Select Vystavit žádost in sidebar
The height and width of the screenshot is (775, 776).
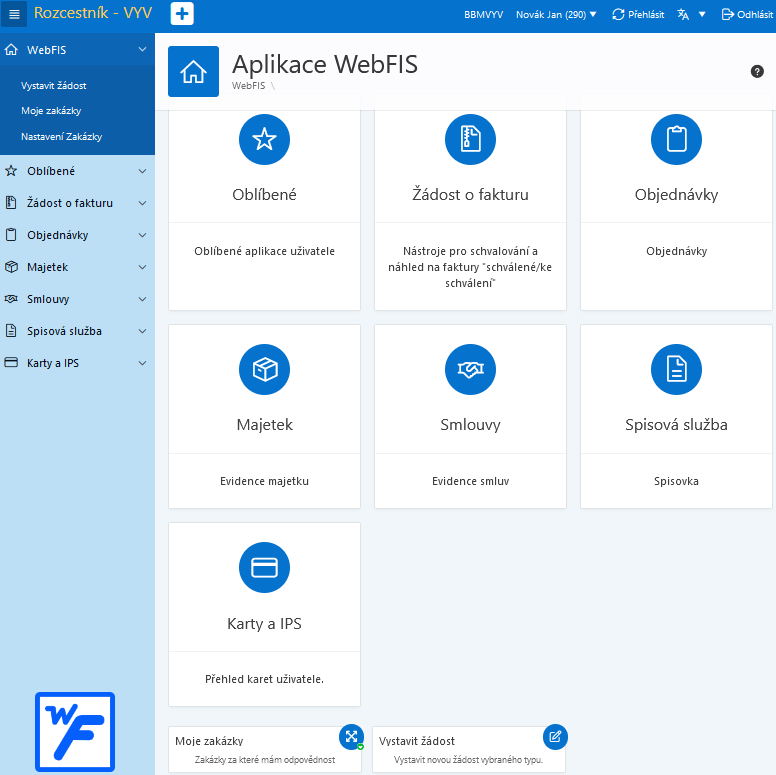(x=53, y=86)
